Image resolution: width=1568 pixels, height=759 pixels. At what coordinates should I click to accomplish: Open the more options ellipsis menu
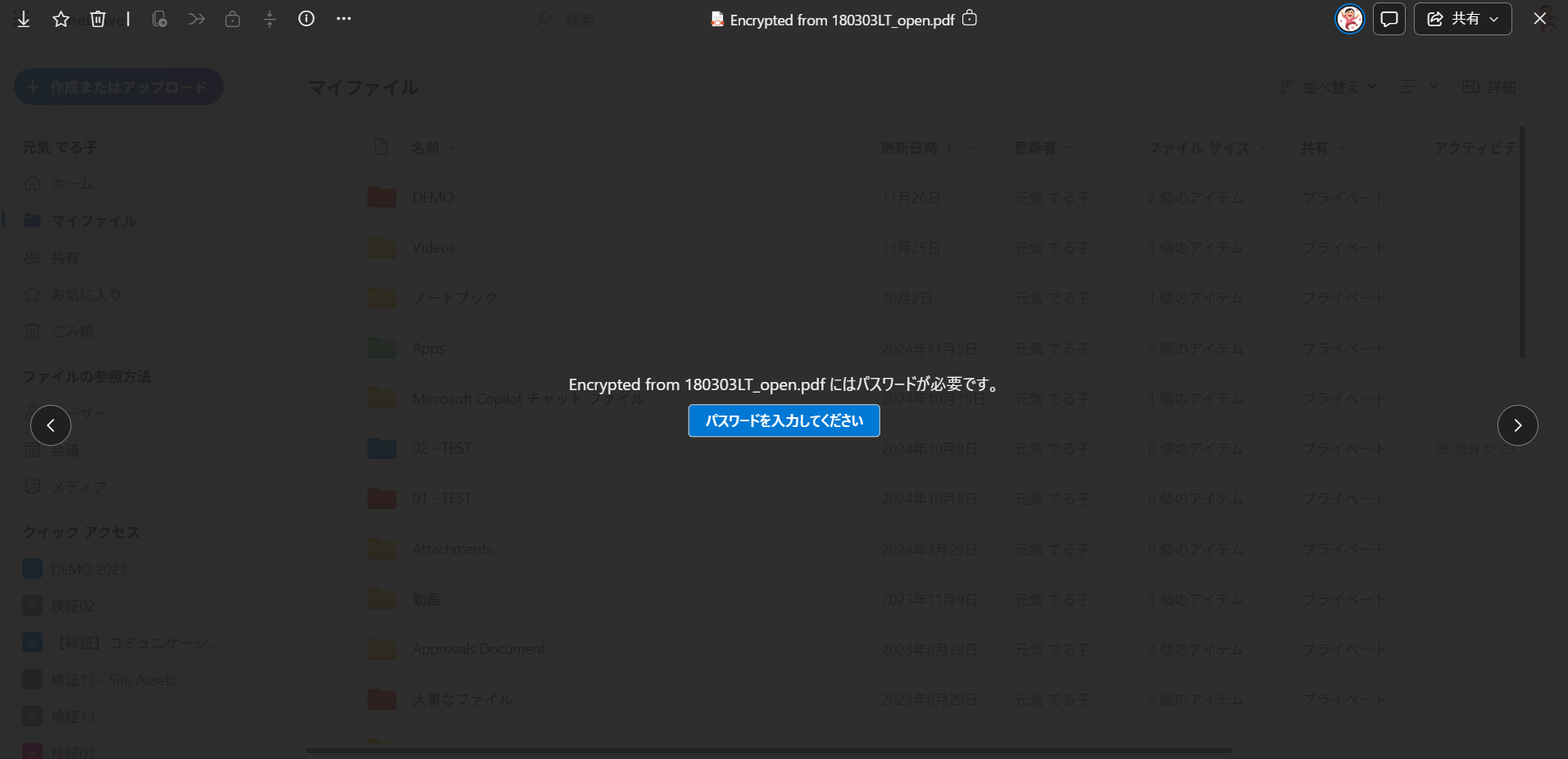tap(343, 19)
